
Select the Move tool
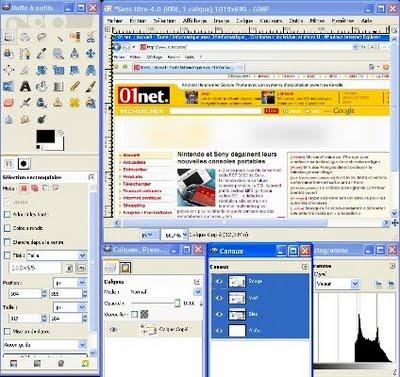click(x=91, y=53)
